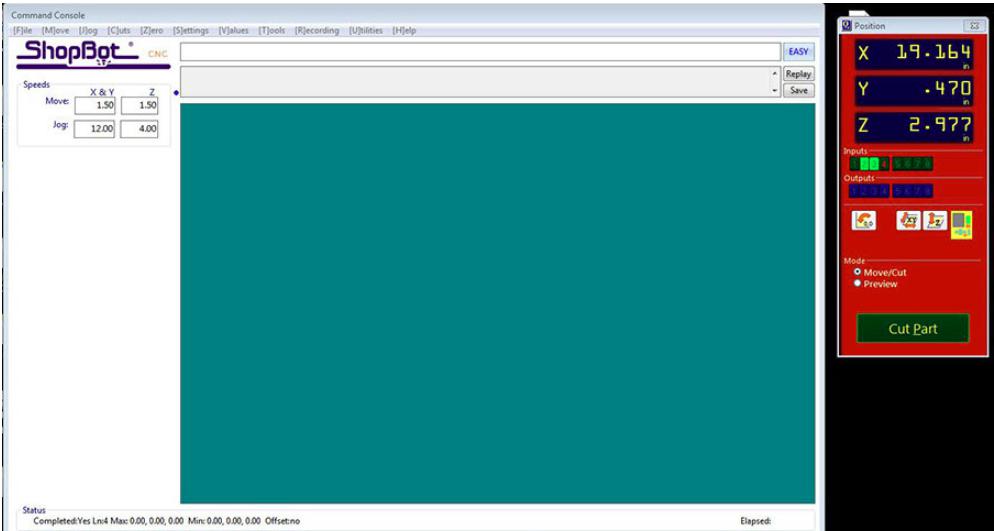994x531 pixels.
Task: Select the Move/Cut mode radio button
Action: point(858,272)
